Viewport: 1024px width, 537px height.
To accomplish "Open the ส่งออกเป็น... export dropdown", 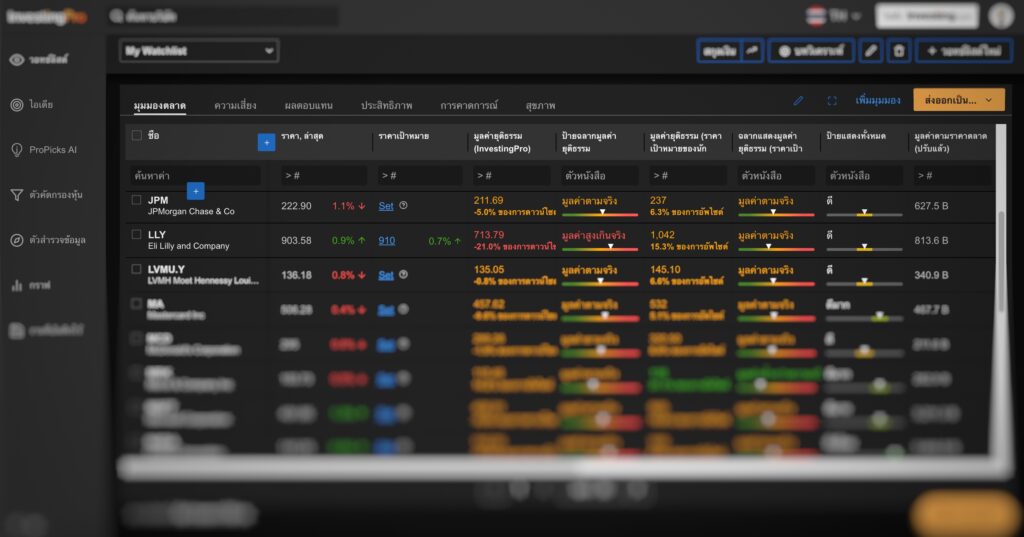I will point(959,100).
